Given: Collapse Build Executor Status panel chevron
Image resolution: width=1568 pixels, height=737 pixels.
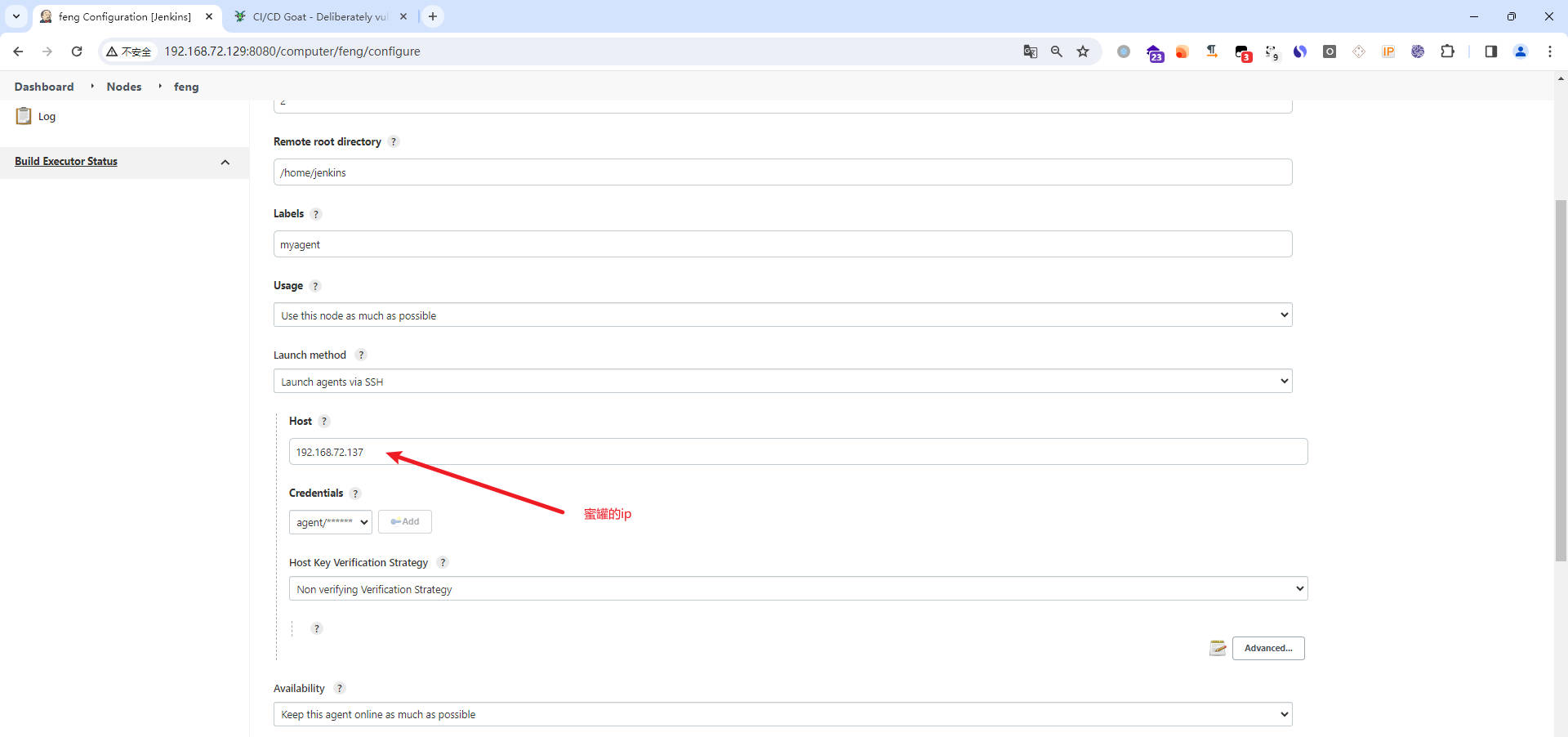Looking at the screenshot, I should [x=225, y=162].
